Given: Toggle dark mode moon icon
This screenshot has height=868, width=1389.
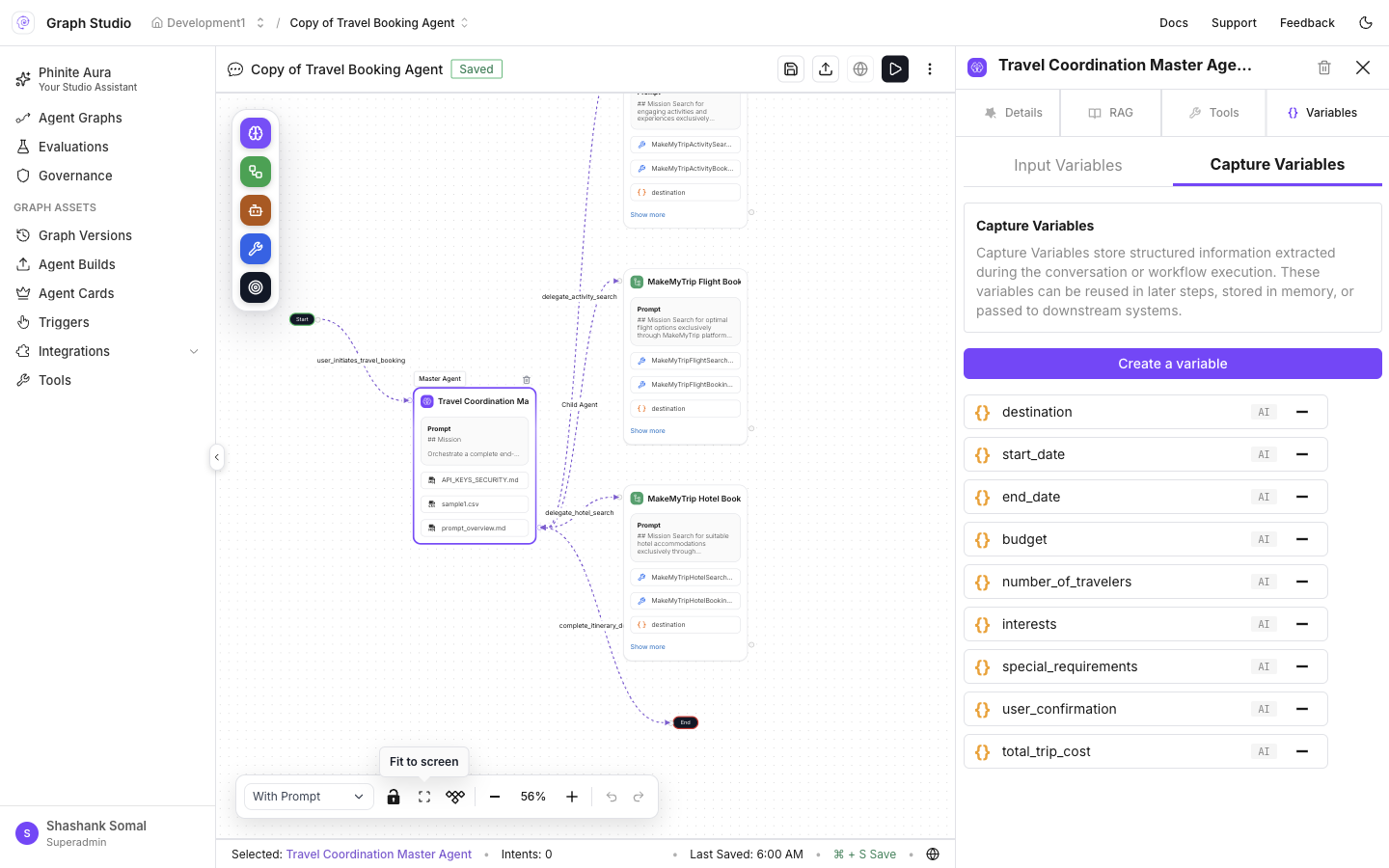Looking at the screenshot, I should point(1366,23).
